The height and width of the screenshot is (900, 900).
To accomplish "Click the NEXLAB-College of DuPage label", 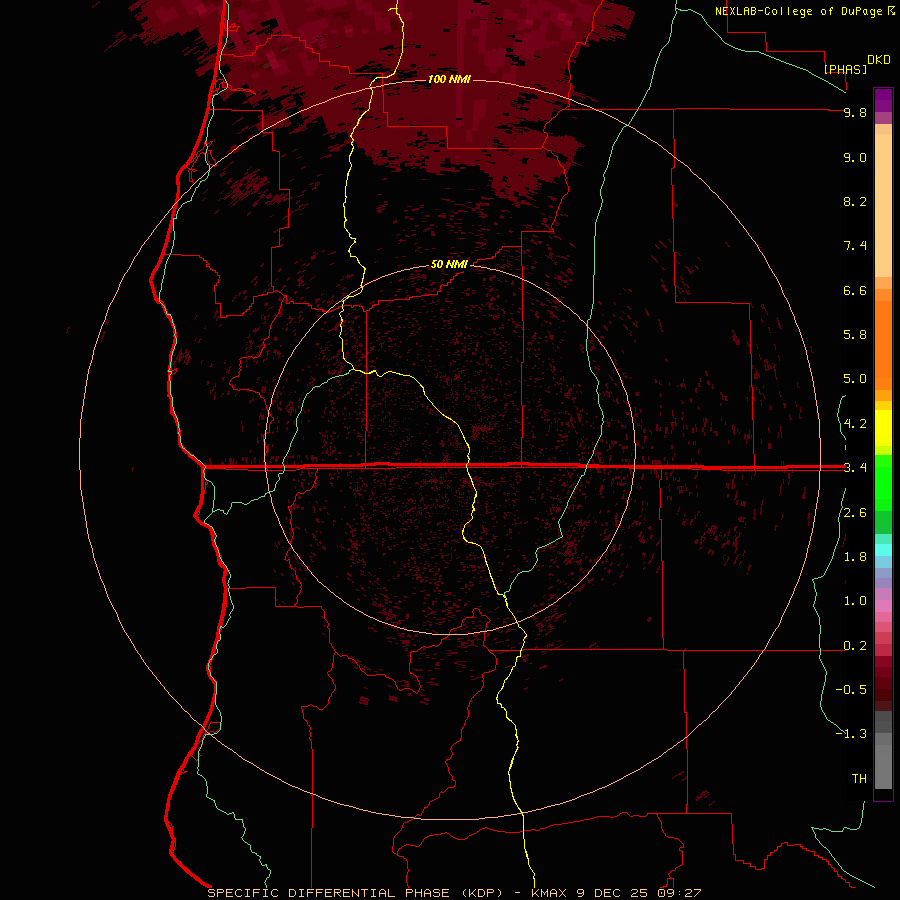I will (x=799, y=11).
